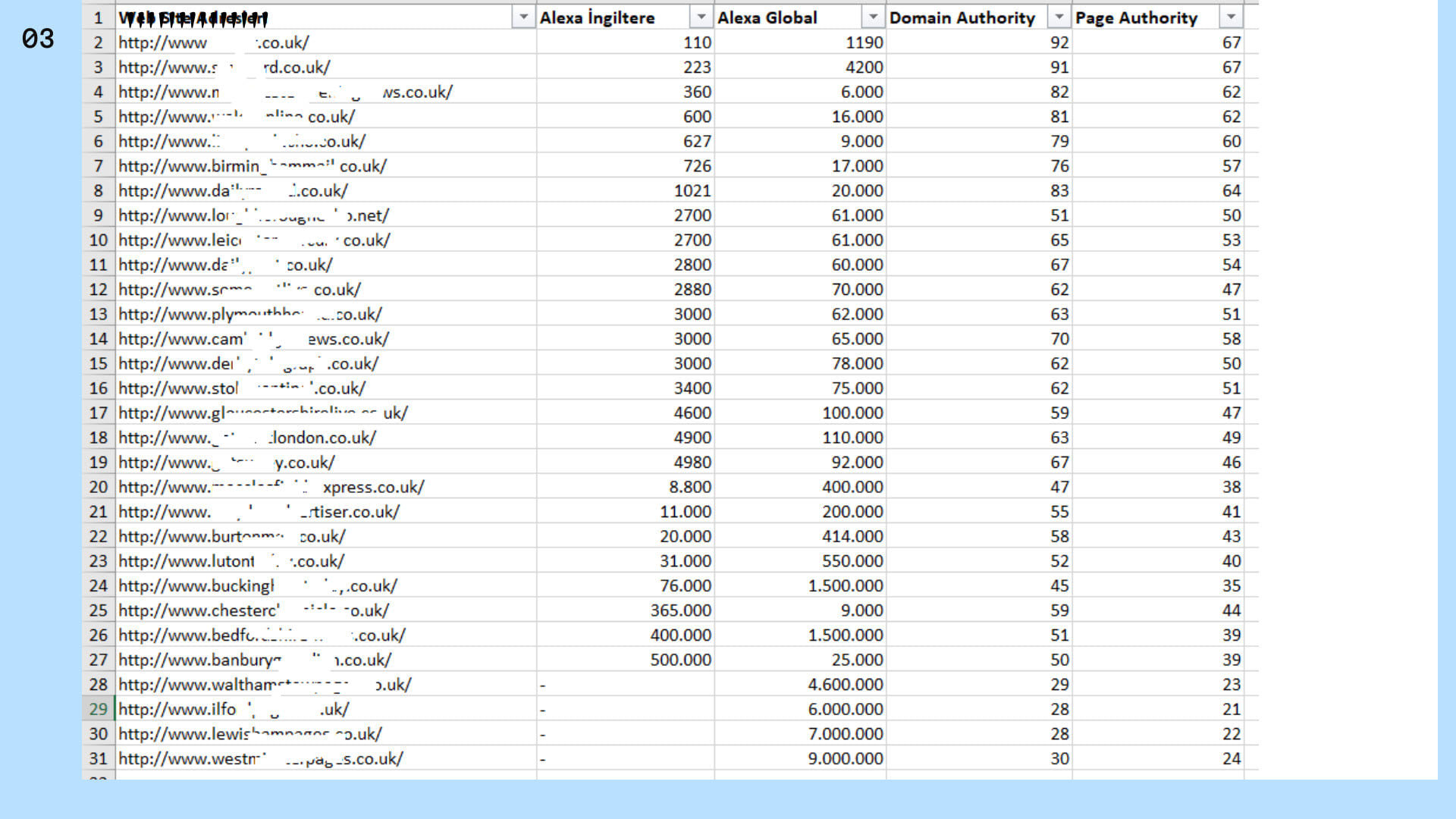Select row header 2
Screen dimensions: 1456x819
[99, 42]
